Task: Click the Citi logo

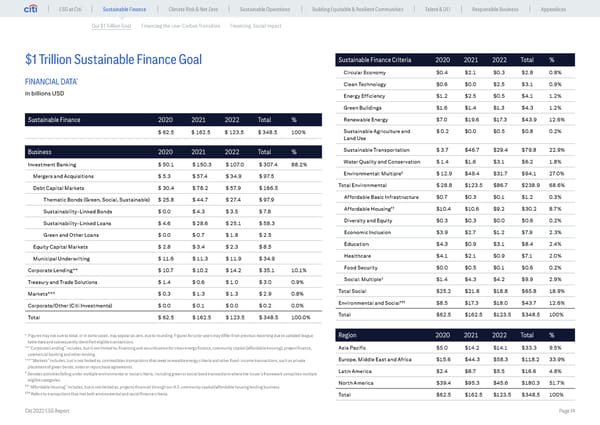Action: point(17,10)
